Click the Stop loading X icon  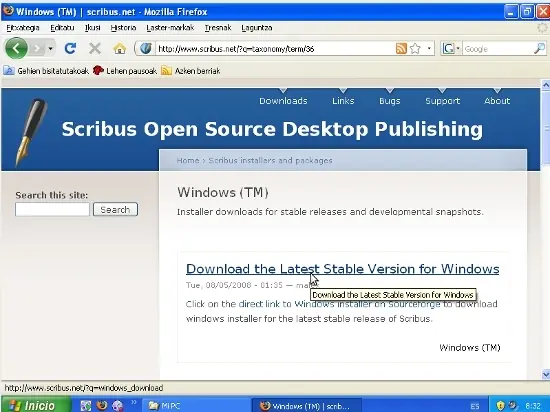[x=95, y=48]
